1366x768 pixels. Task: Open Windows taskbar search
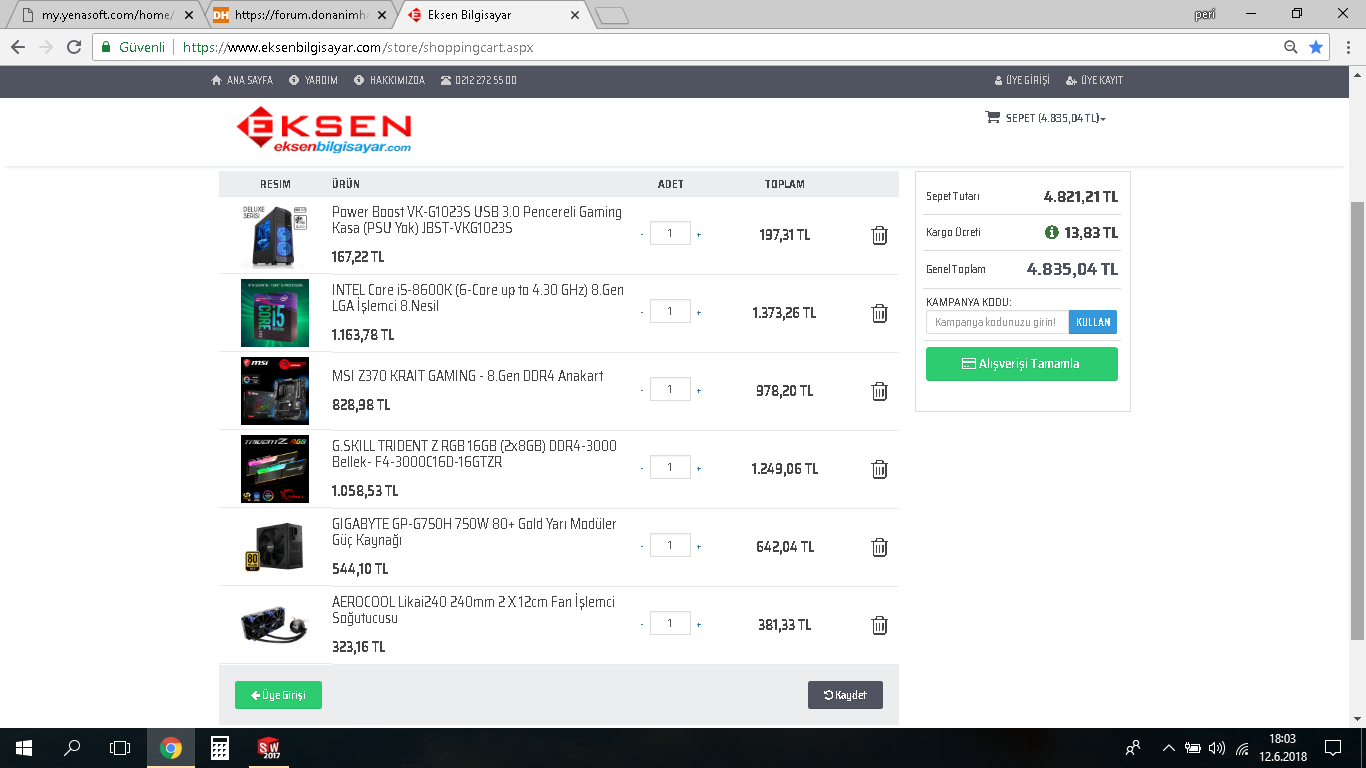point(72,747)
